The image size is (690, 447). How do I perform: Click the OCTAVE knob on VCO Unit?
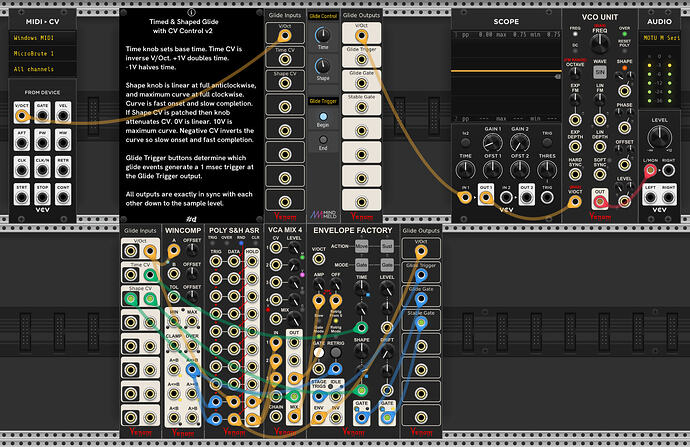[575, 73]
